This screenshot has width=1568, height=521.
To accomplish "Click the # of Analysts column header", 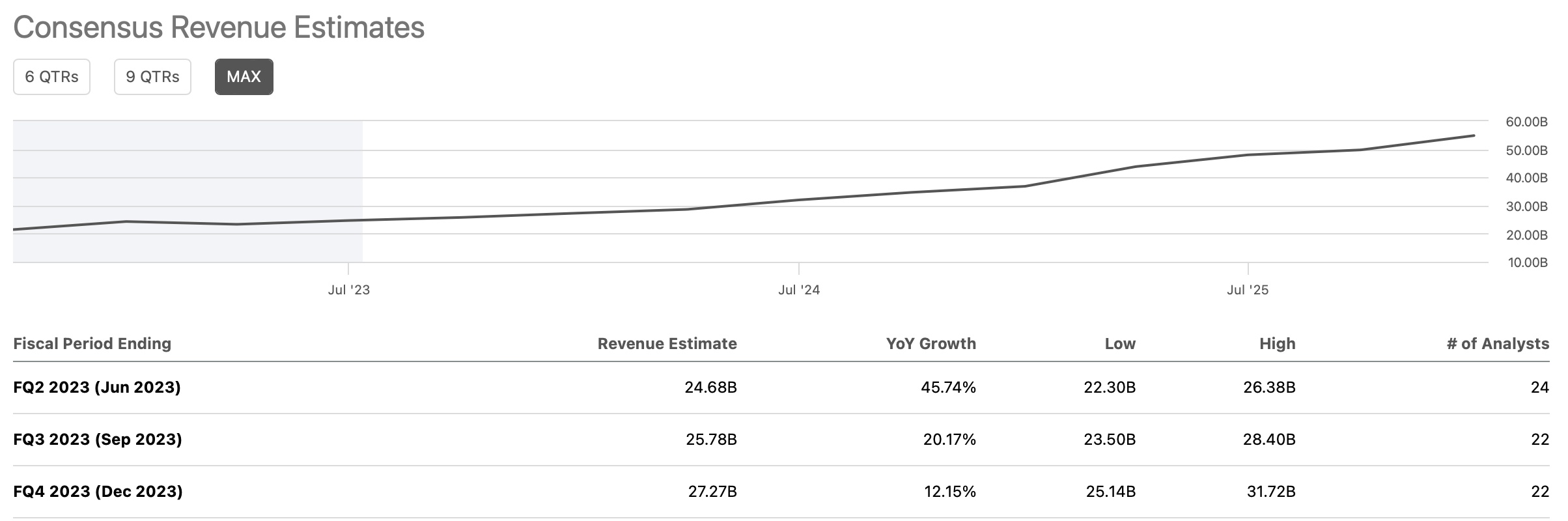I will coord(1497,343).
